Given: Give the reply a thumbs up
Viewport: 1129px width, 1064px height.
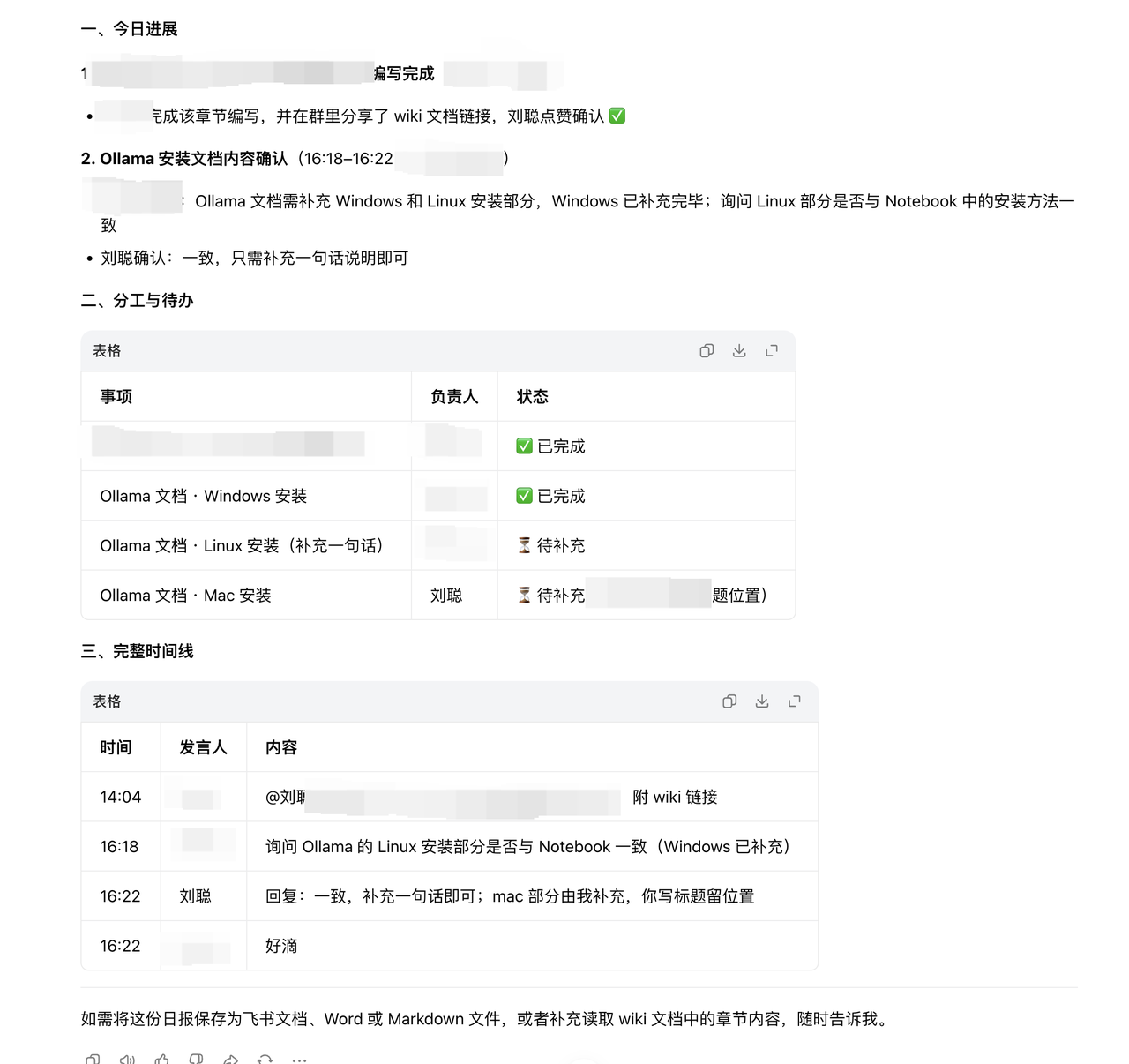Looking at the screenshot, I should (x=161, y=1059).
